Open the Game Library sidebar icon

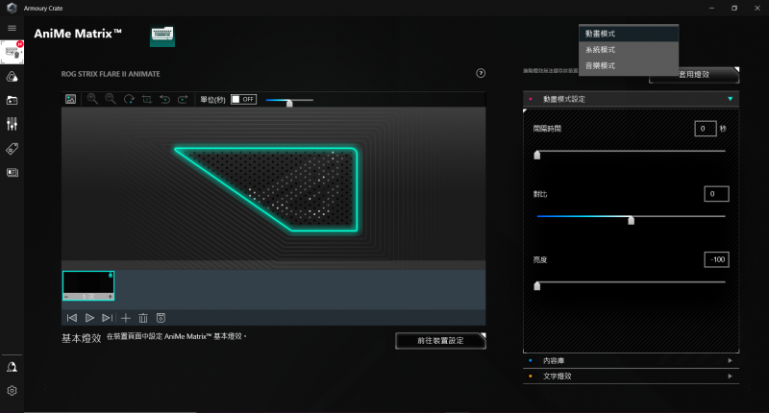click(12, 101)
